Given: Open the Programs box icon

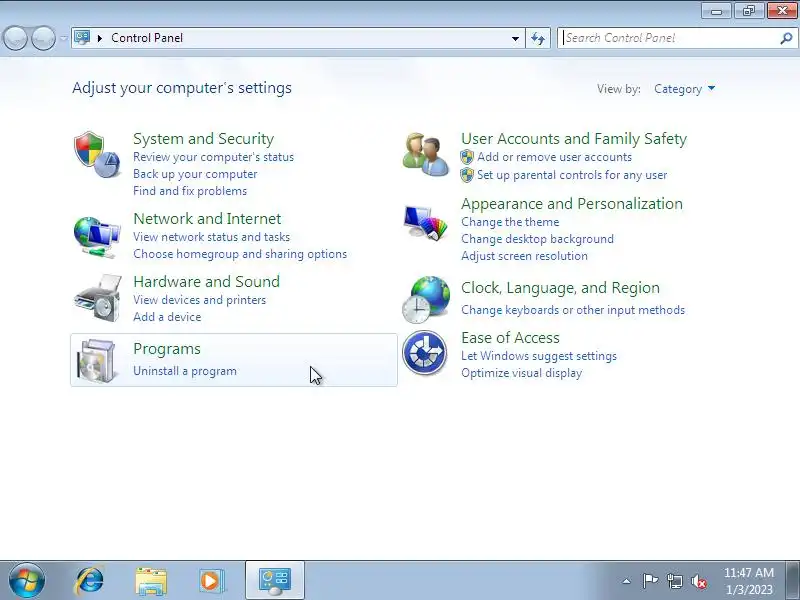Looking at the screenshot, I should point(97,361).
